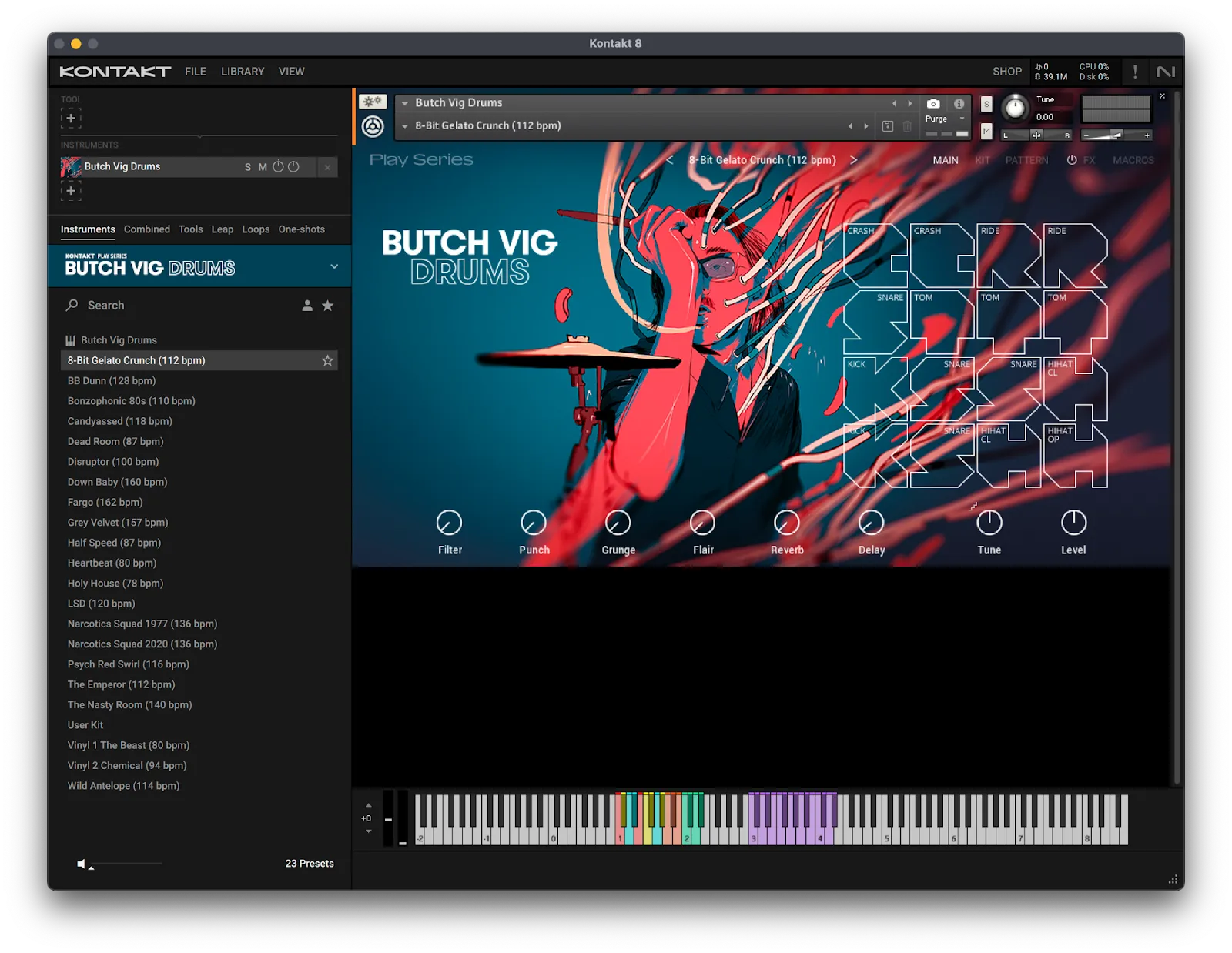Screen dimensions: 1232x953
Task: Click the header pan L/R slider
Action: 1036,135
